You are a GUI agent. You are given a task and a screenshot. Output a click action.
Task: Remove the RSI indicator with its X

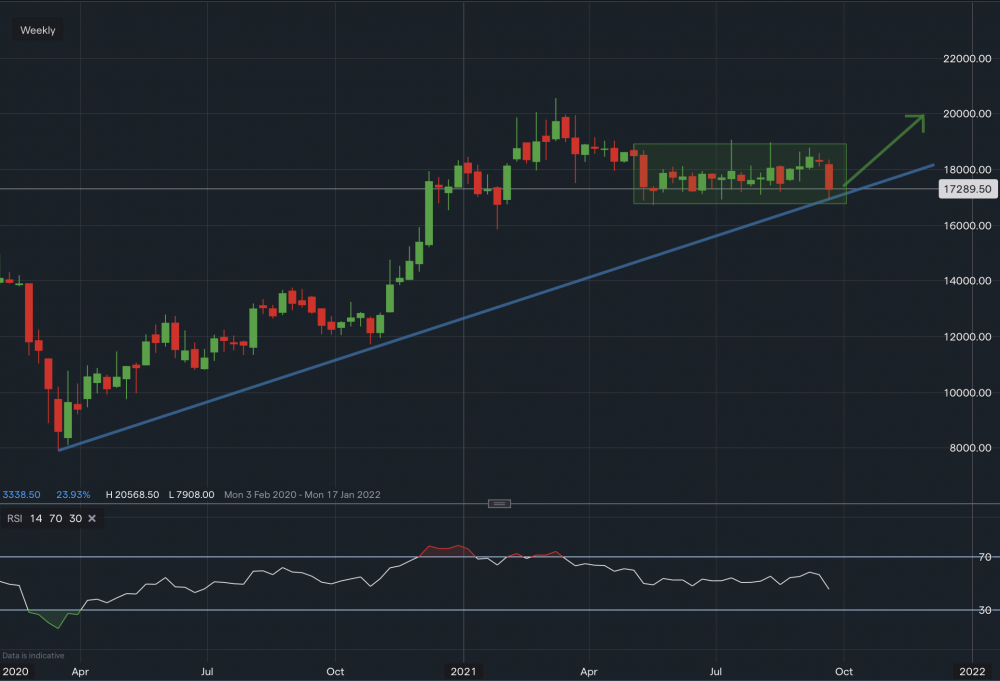click(92, 518)
